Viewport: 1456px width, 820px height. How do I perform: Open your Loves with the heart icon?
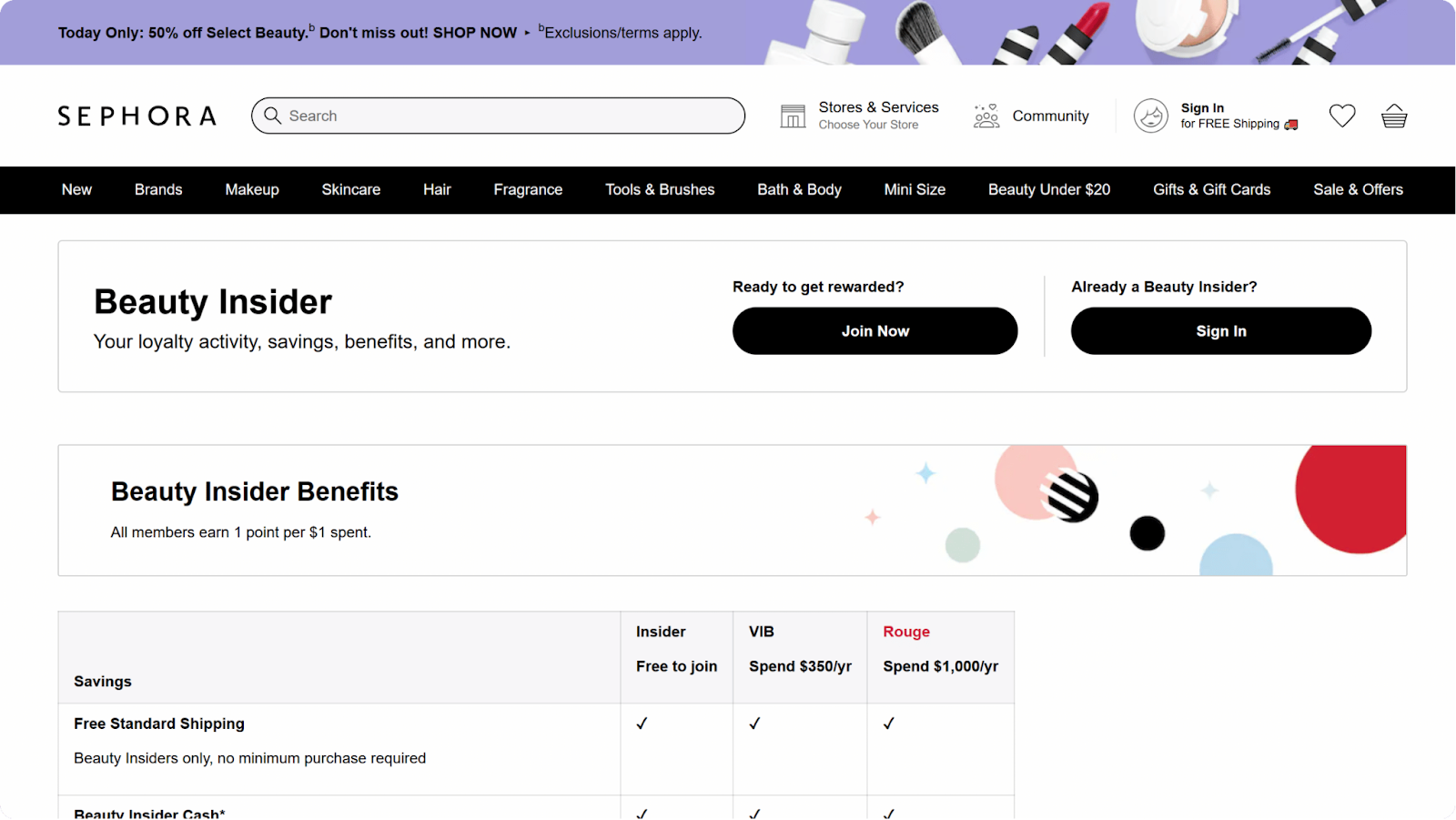(x=1340, y=116)
